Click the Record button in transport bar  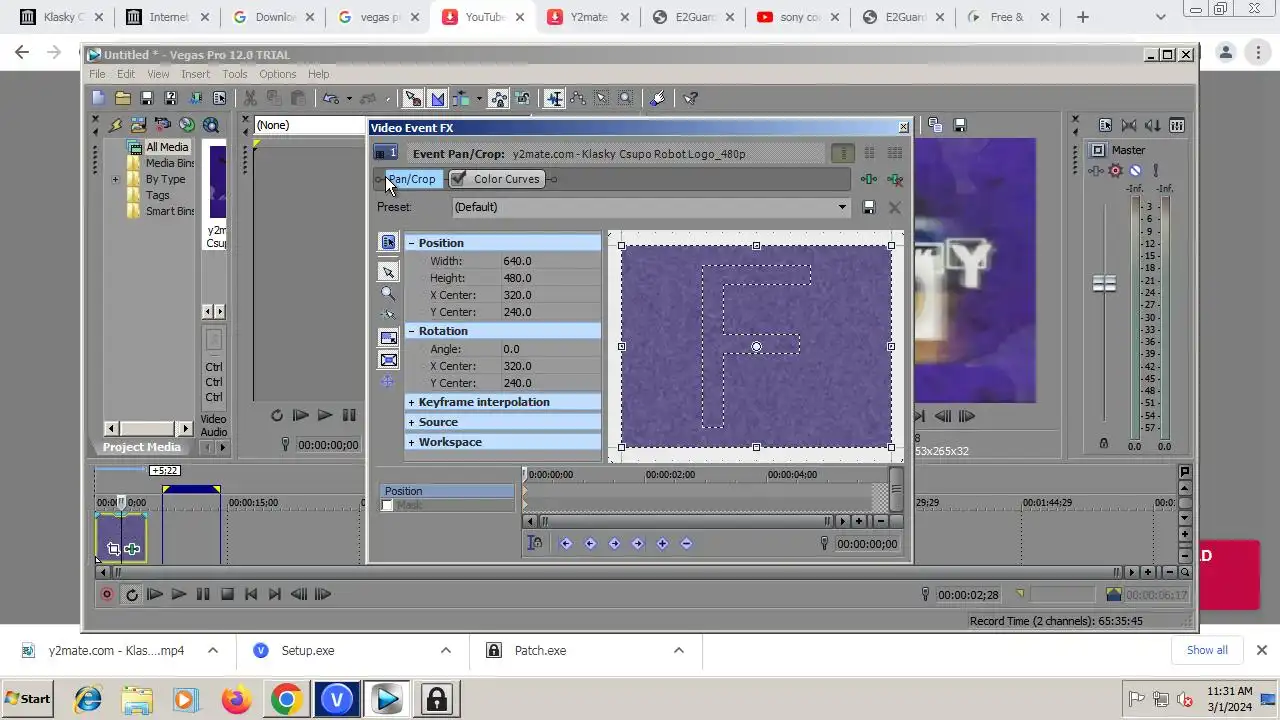point(107,594)
